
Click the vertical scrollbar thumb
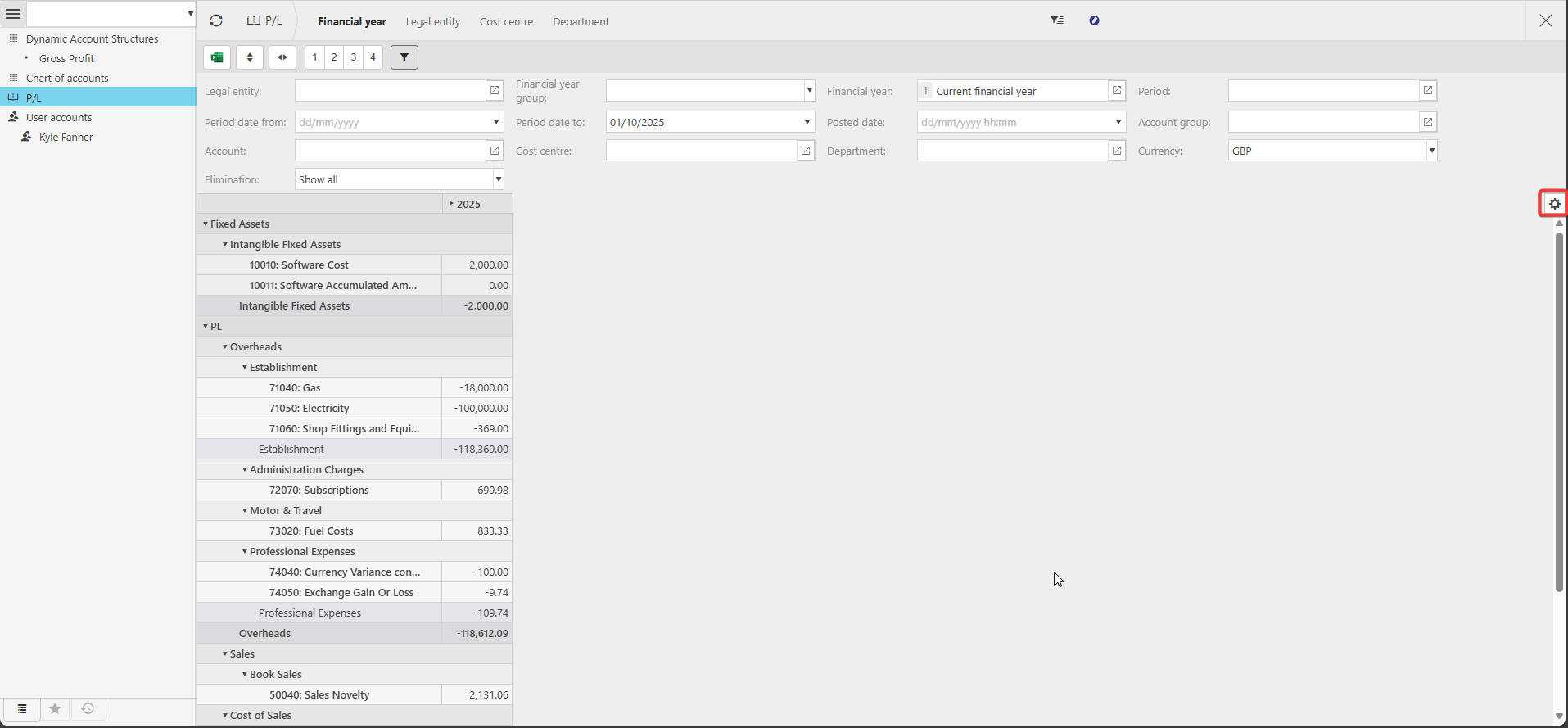click(1559, 412)
